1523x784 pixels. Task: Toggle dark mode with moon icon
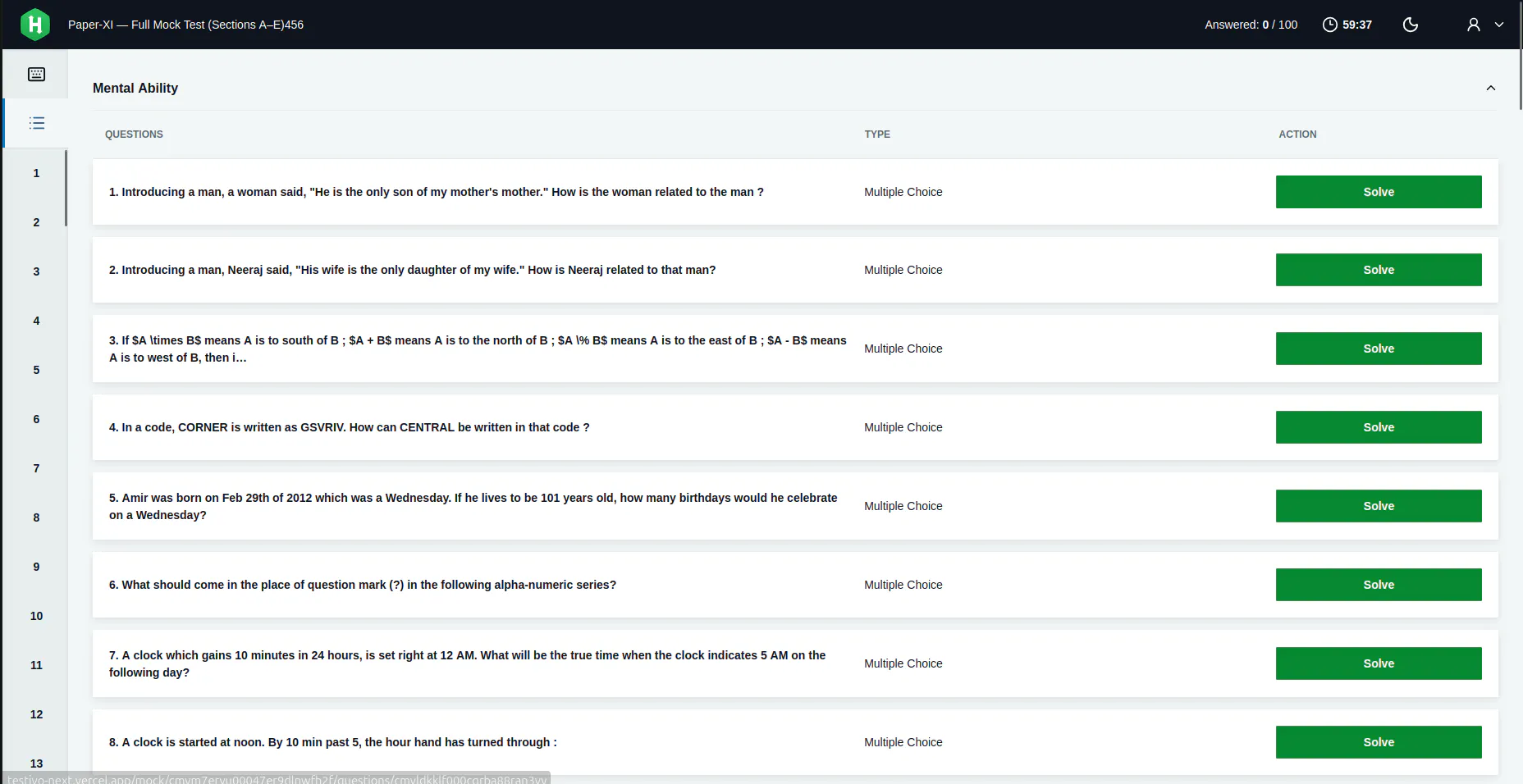(1411, 25)
